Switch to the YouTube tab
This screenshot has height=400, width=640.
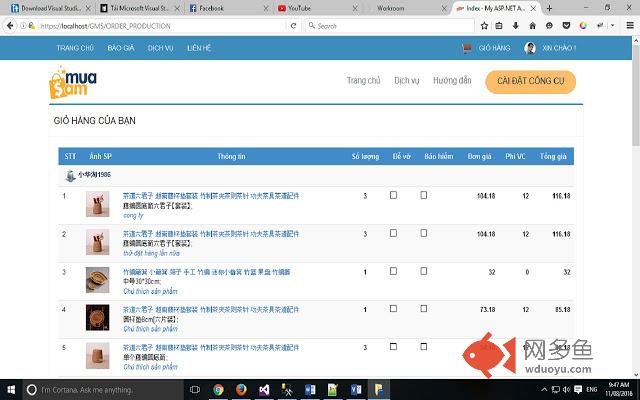point(318,8)
